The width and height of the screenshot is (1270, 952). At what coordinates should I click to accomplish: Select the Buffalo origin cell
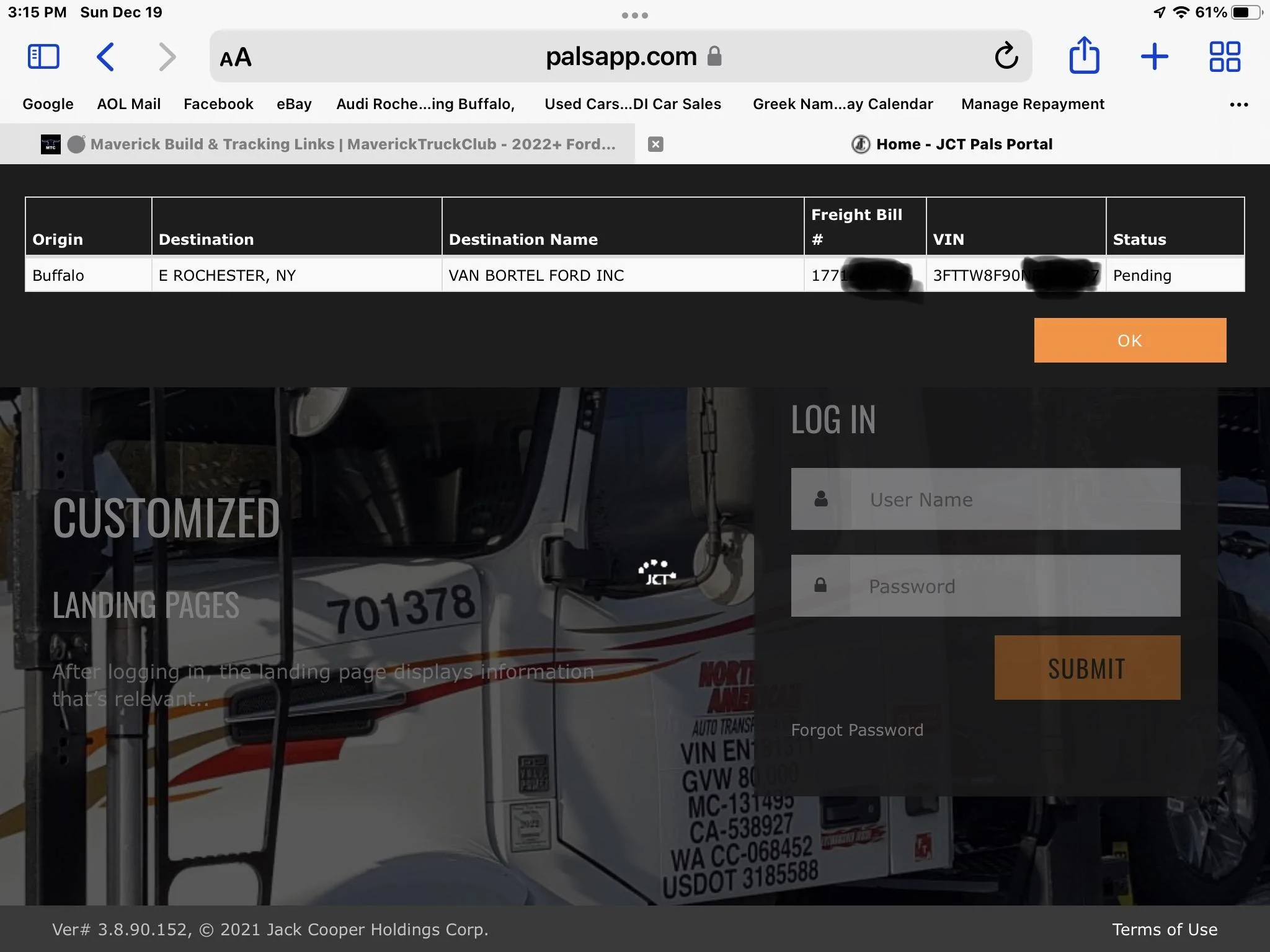pos(89,275)
